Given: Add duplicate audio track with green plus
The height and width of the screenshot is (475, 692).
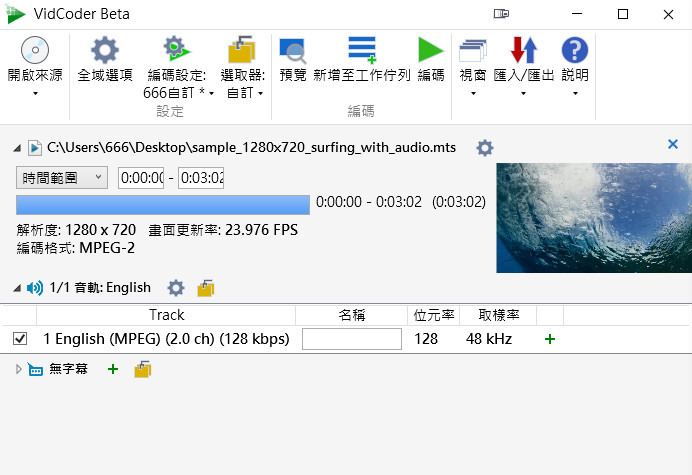Looking at the screenshot, I should pyautogui.click(x=549, y=339).
